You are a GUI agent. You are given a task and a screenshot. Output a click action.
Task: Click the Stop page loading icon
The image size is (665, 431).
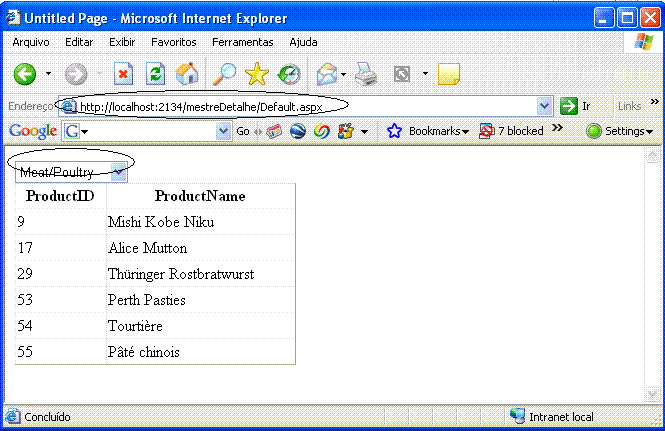(123, 74)
